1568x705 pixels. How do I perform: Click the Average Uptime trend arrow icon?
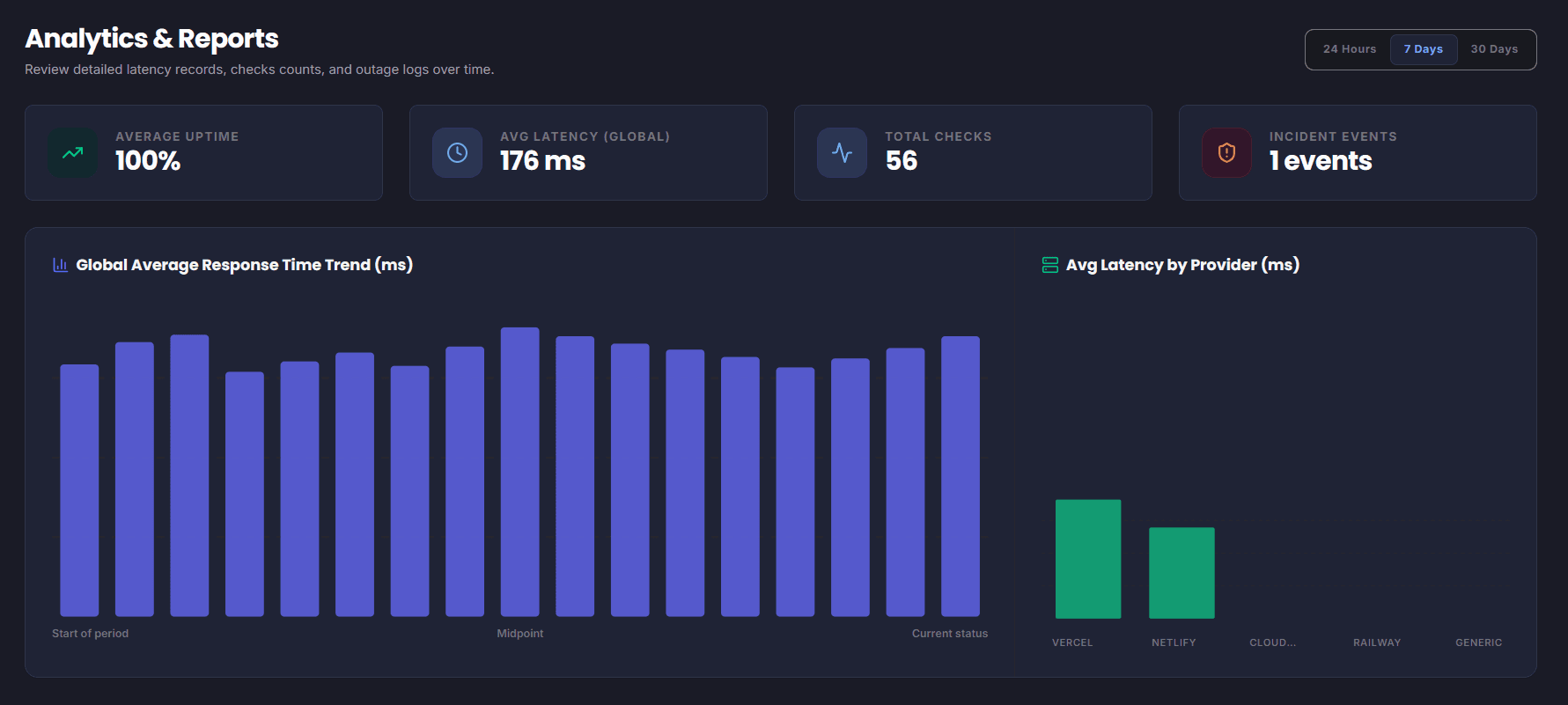click(x=73, y=153)
